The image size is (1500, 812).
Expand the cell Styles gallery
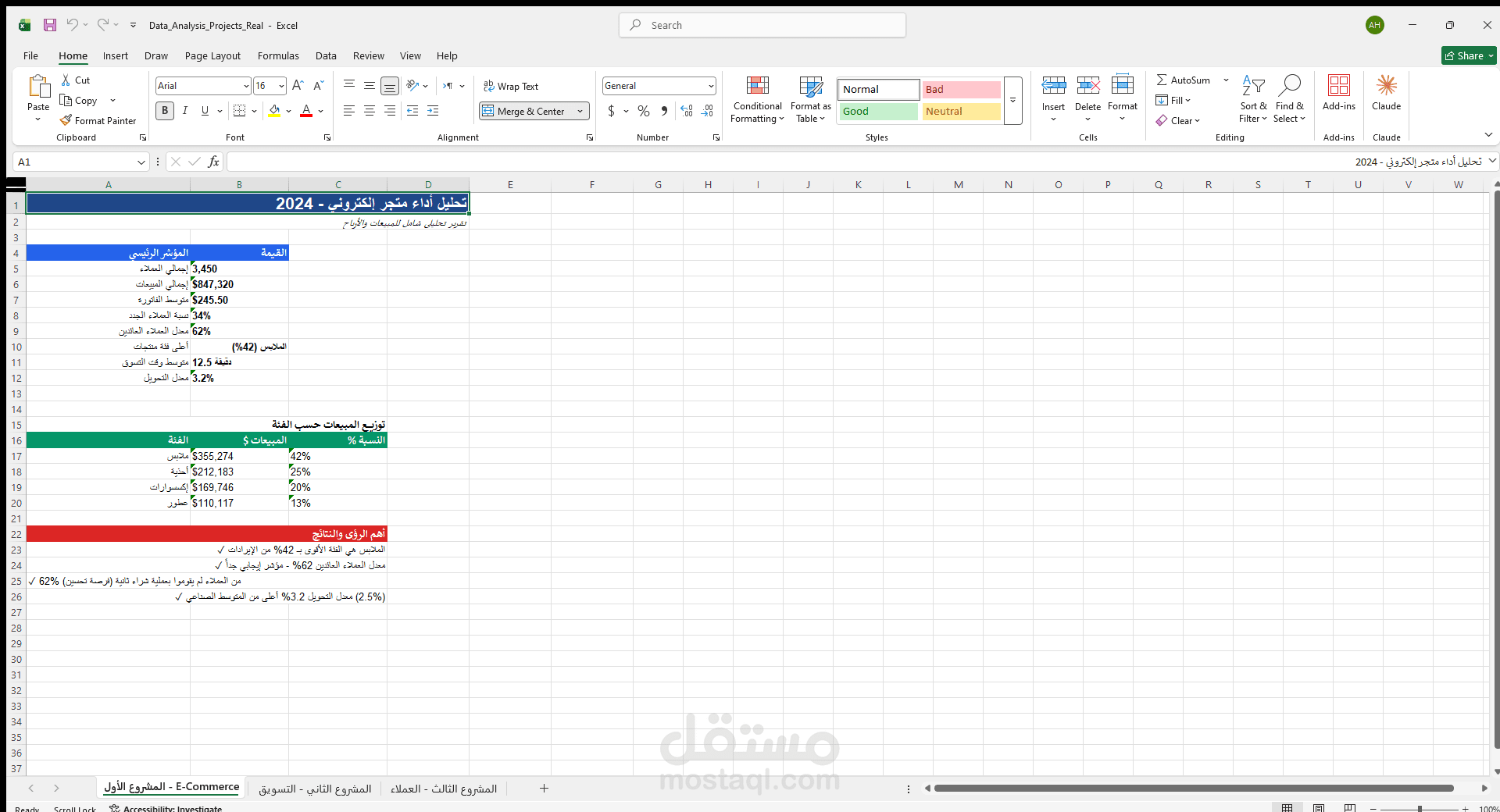pyautogui.click(x=1012, y=100)
